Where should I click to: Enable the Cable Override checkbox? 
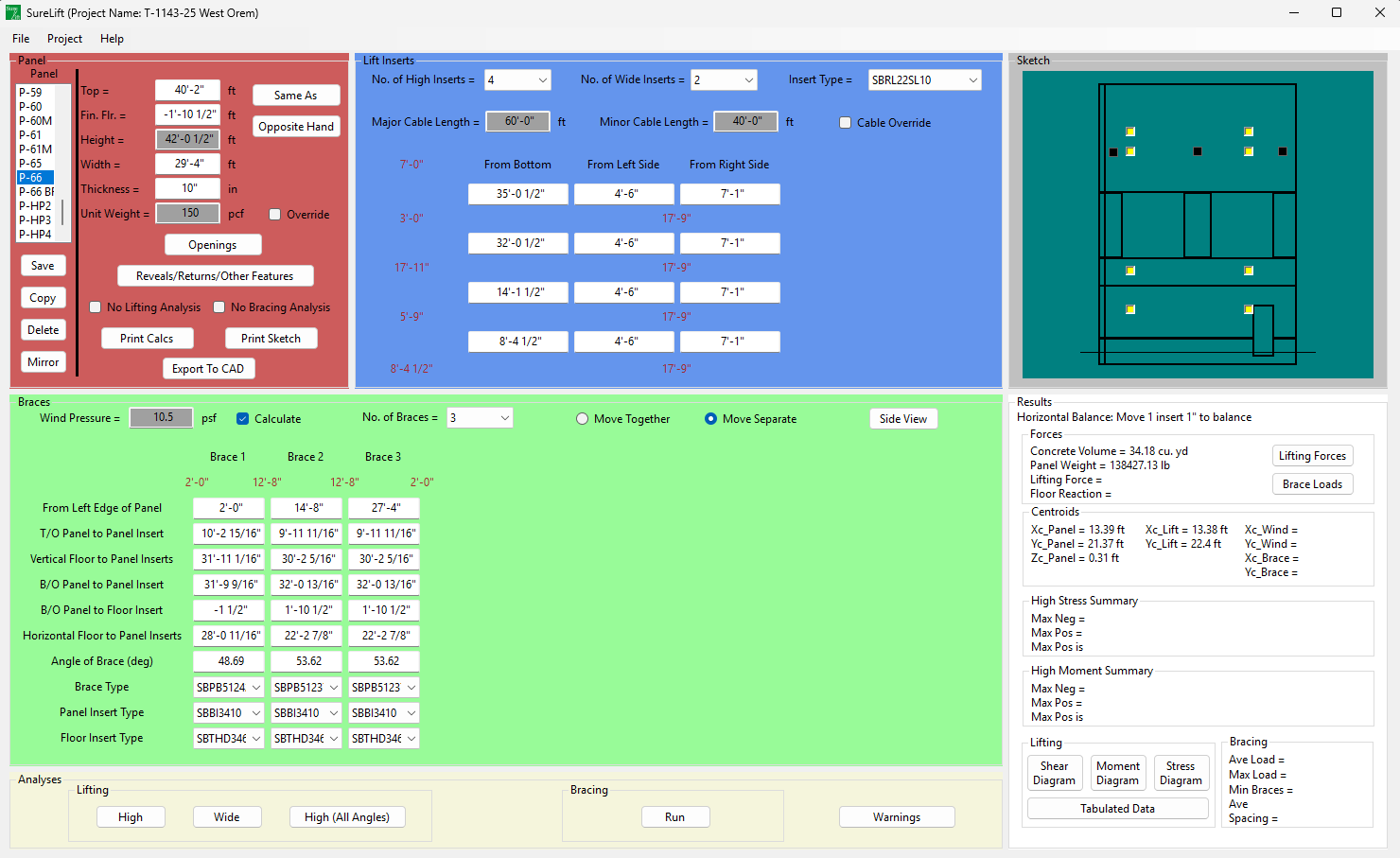(x=846, y=123)
